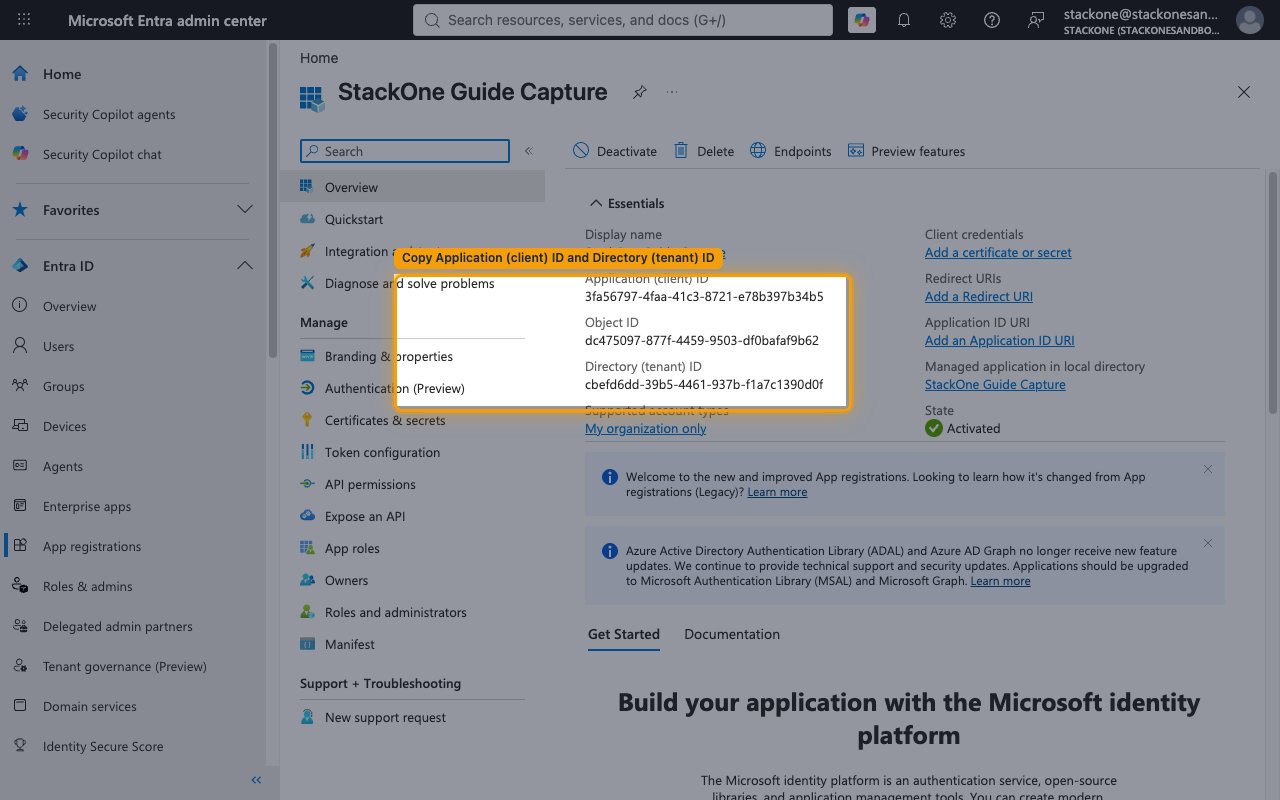Collapse the Entra ID section

[x=244, y=266]
